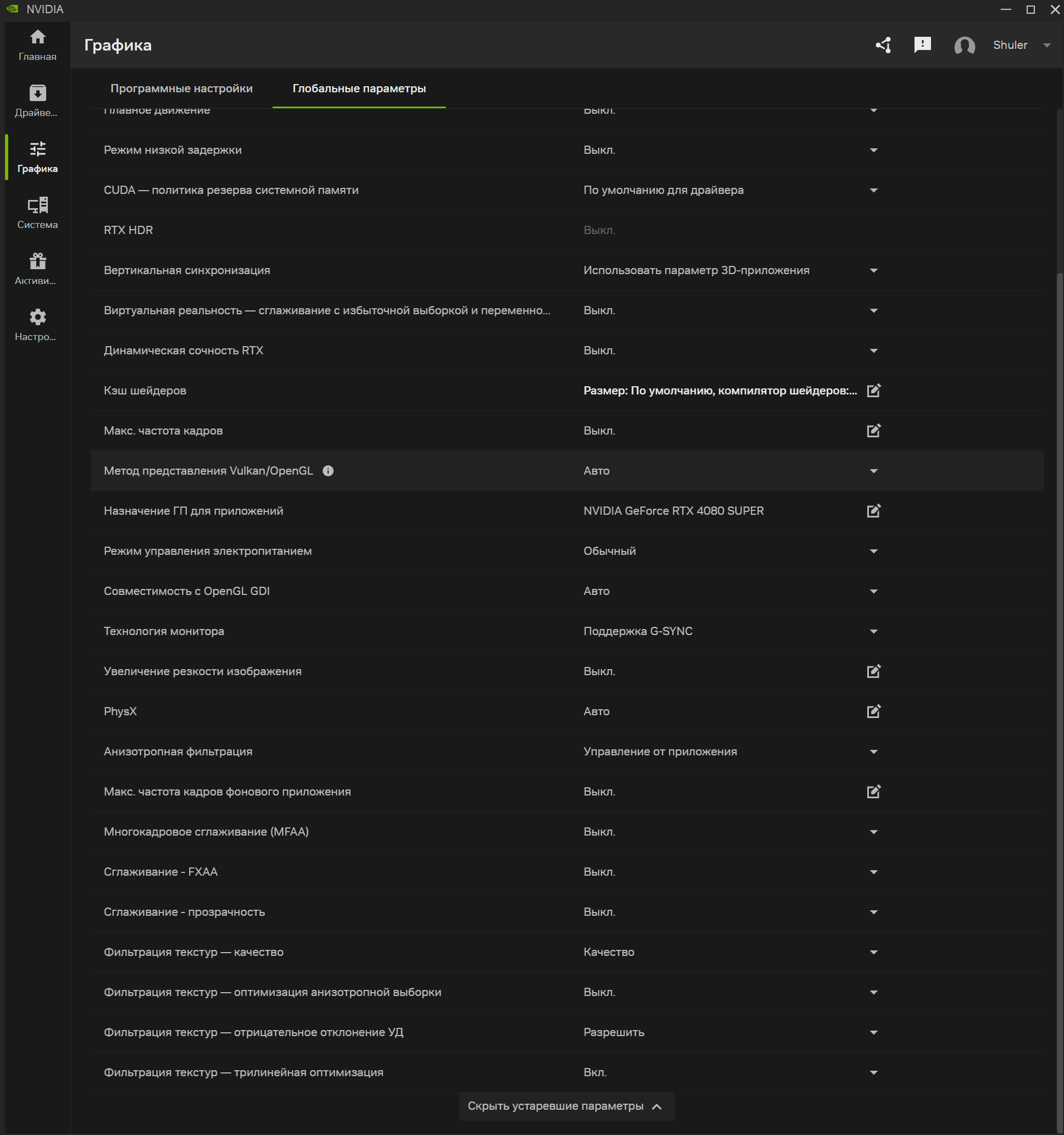Show info for Метод представления Vulkan/OpenGL
Screen dimensions: 1064x1135
(328, 471)
